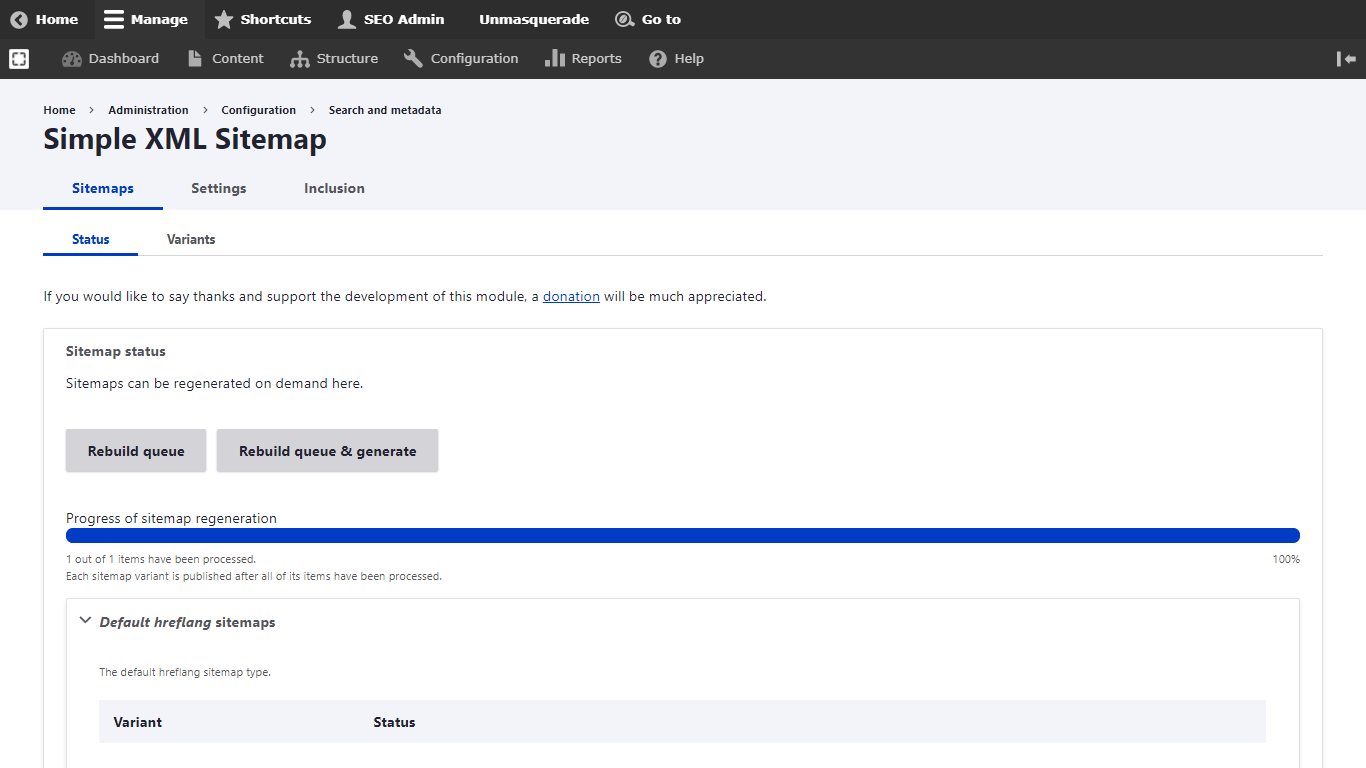Click the Home back-arrow icon
This screenshot has width=1366, height=768.
(19, 19)
